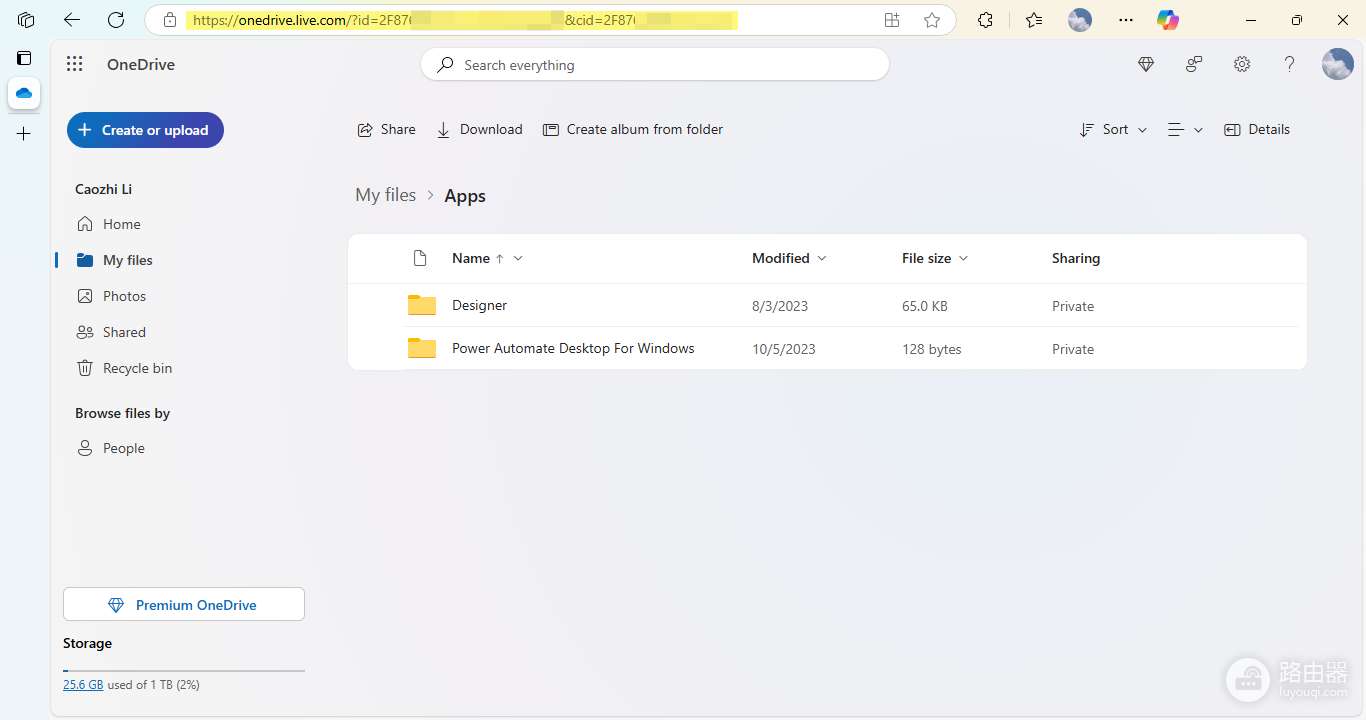Click the Share command

(387, 129)
